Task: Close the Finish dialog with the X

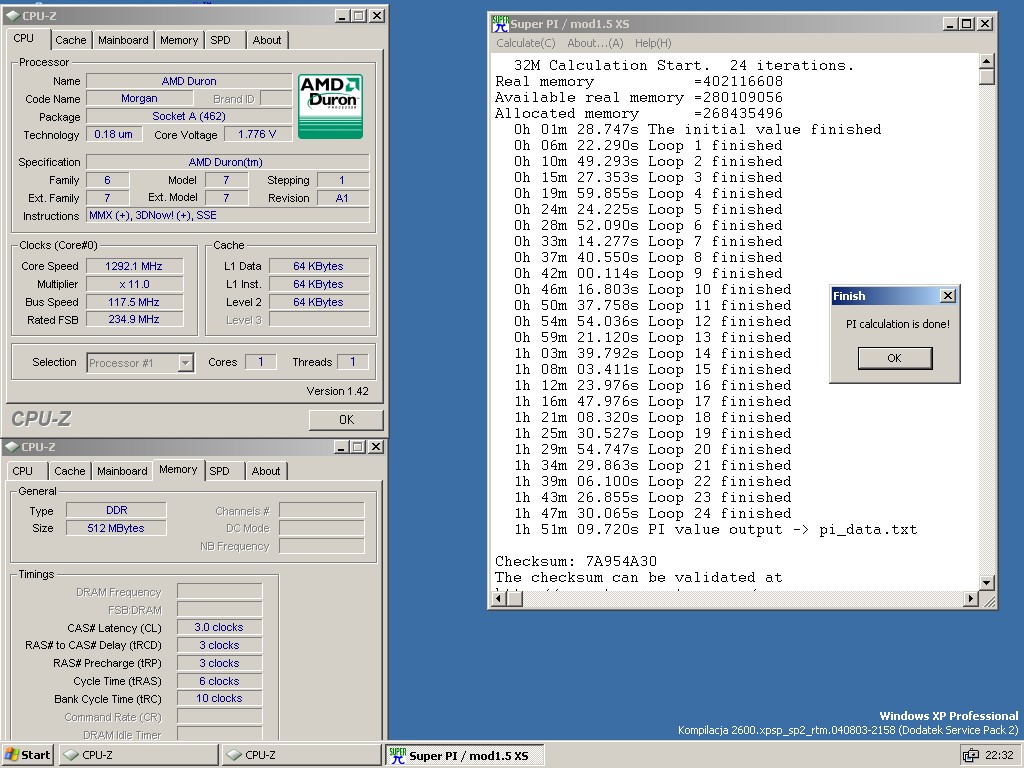Action: point(948,296)
